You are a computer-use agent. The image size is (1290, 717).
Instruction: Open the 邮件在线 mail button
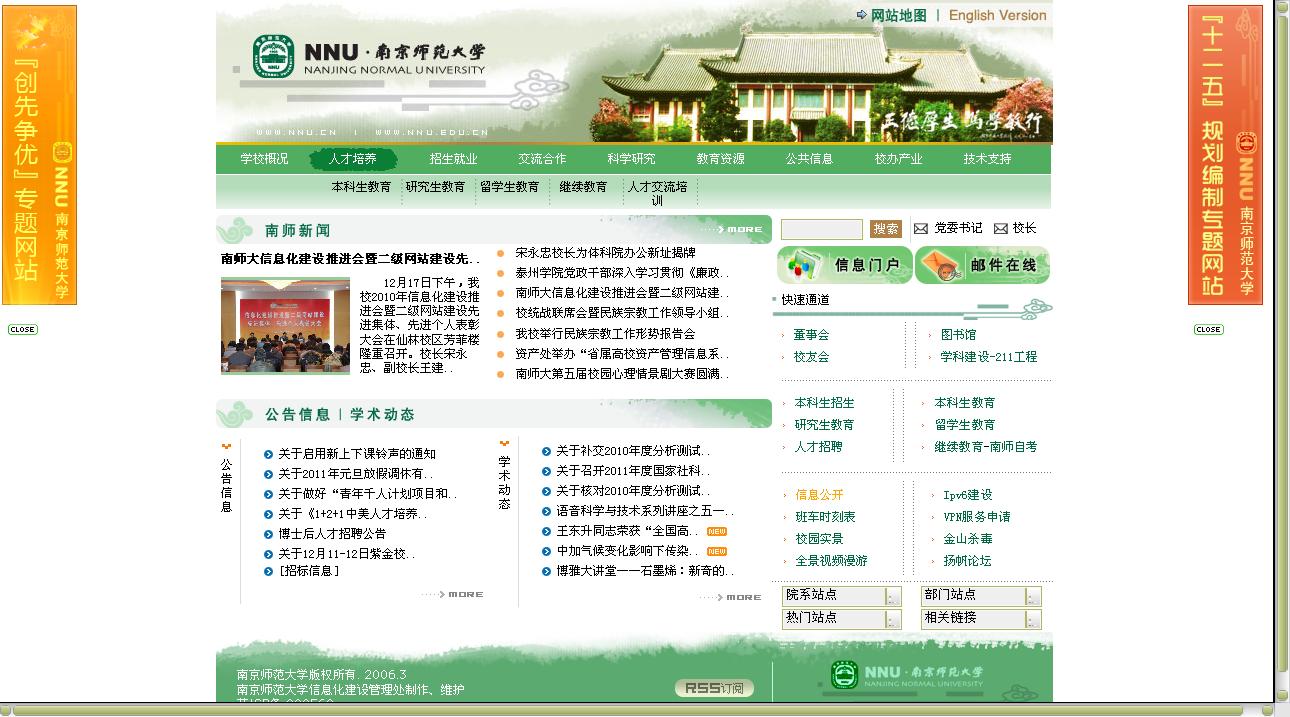pyautogui.click(x=983, y=265)
